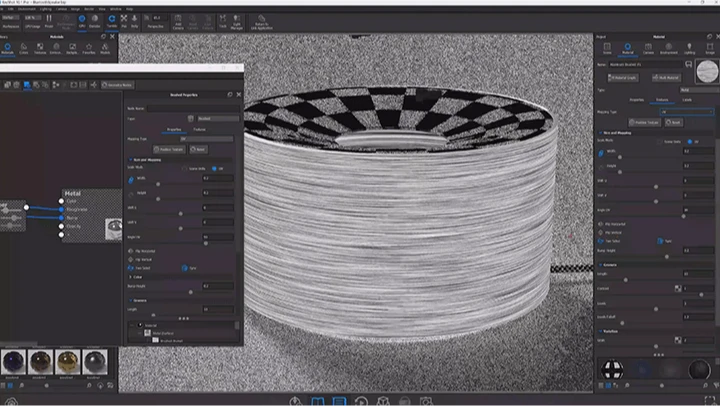Viewport: 720px width, 406px height.
Task: Expand the Color section in Brushed Properties
Action: coord(130,277)
